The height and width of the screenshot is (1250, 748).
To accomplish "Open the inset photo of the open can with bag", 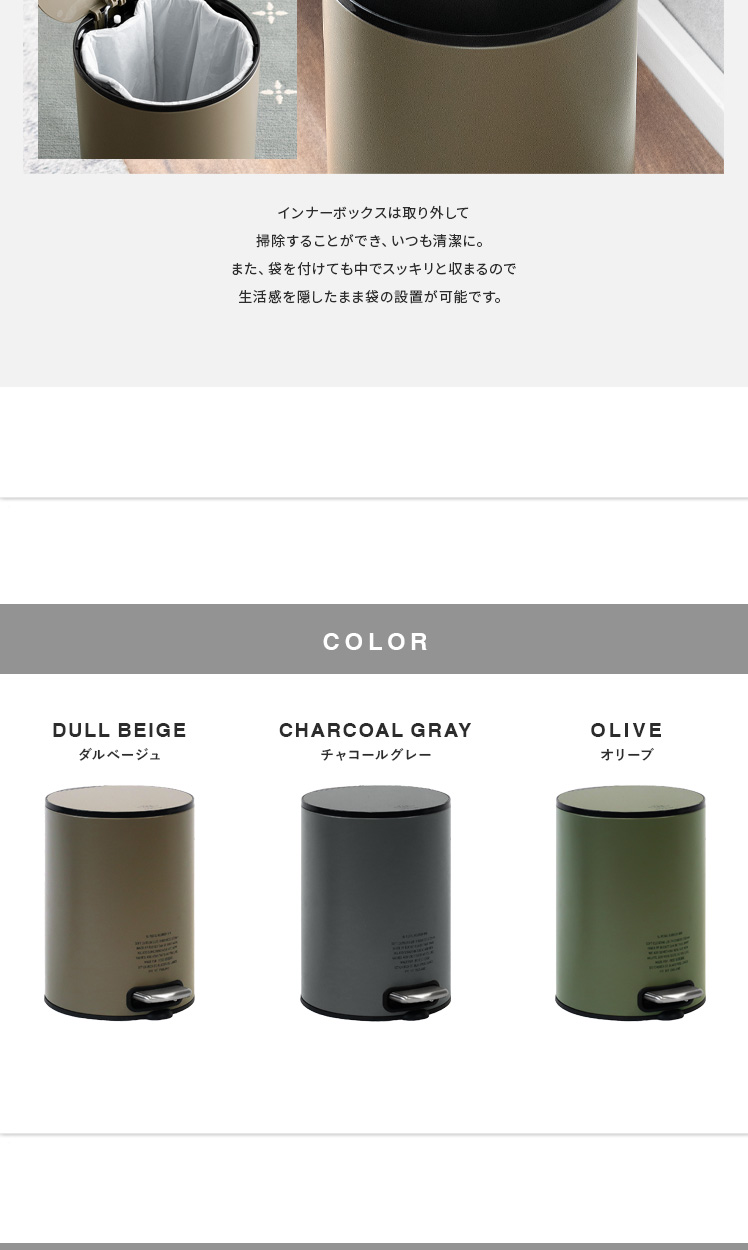I will 167,79.
